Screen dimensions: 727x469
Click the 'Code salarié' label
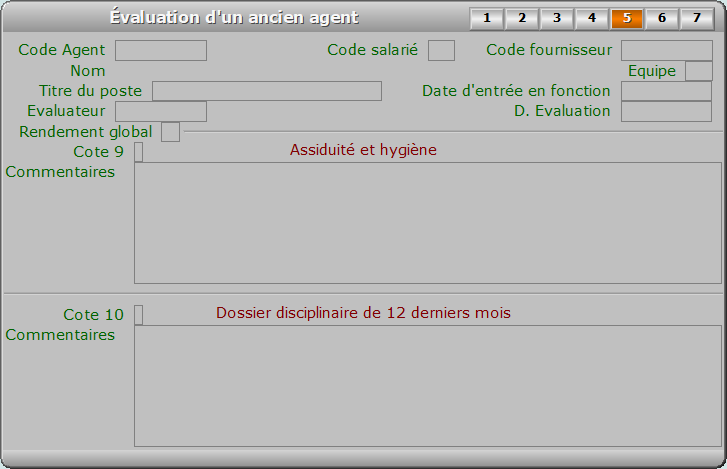click(372, 50)
